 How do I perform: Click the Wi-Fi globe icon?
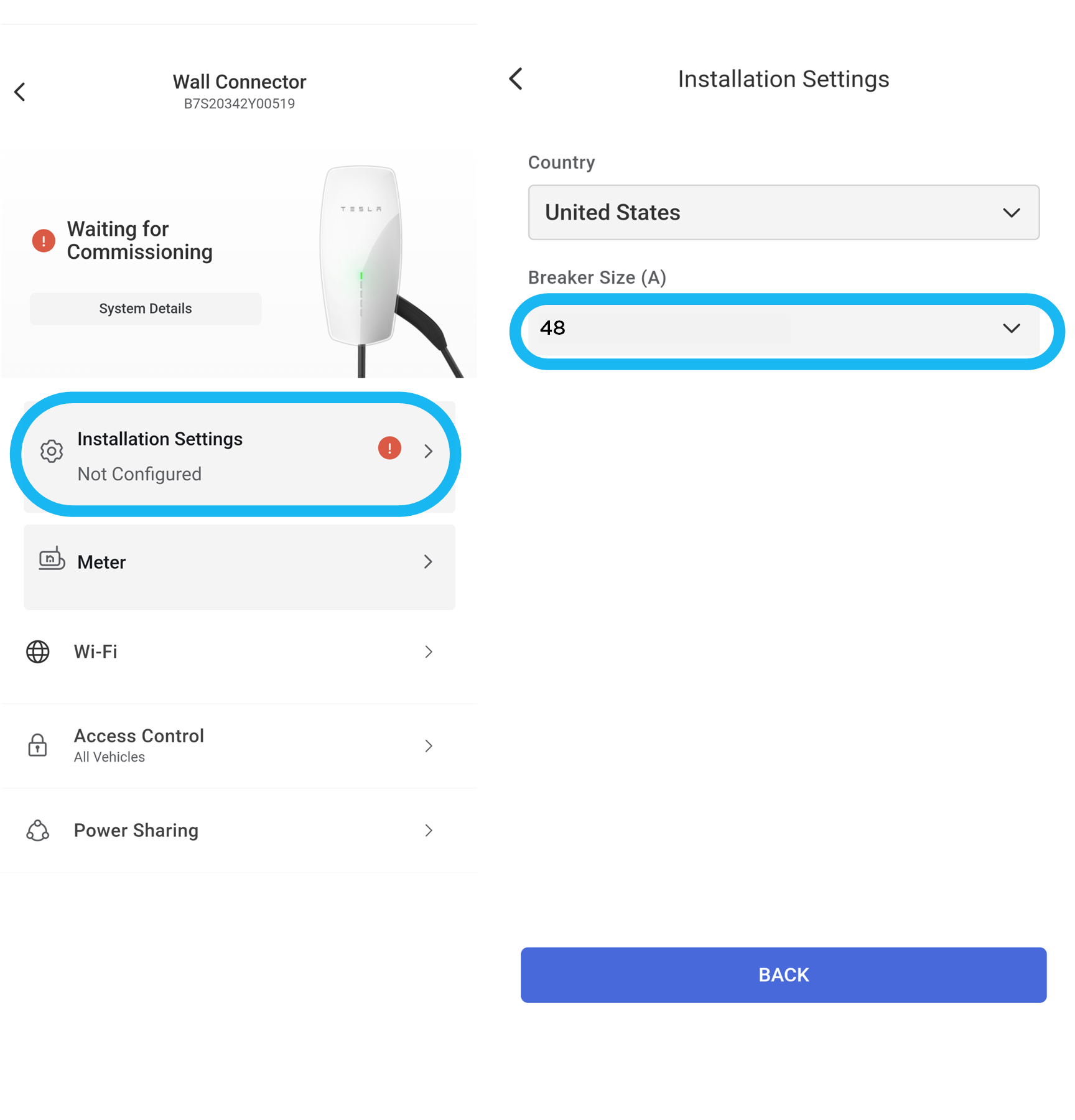click(38, 651)
